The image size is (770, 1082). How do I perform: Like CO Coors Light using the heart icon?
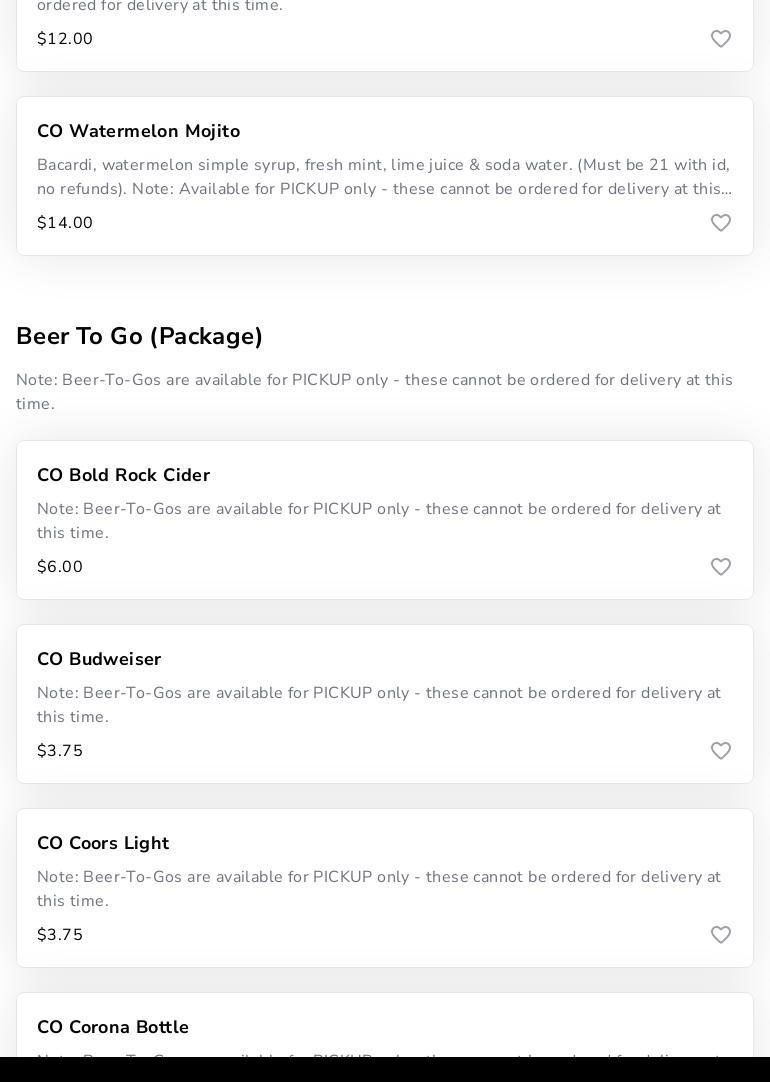721,935
